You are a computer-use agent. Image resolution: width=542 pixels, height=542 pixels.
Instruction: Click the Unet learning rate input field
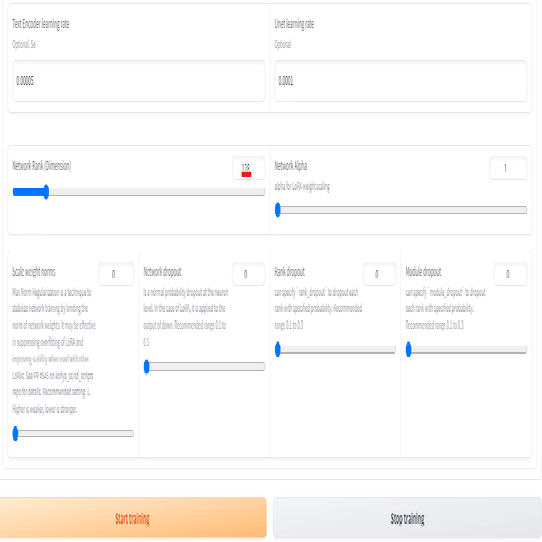point(401,81)
